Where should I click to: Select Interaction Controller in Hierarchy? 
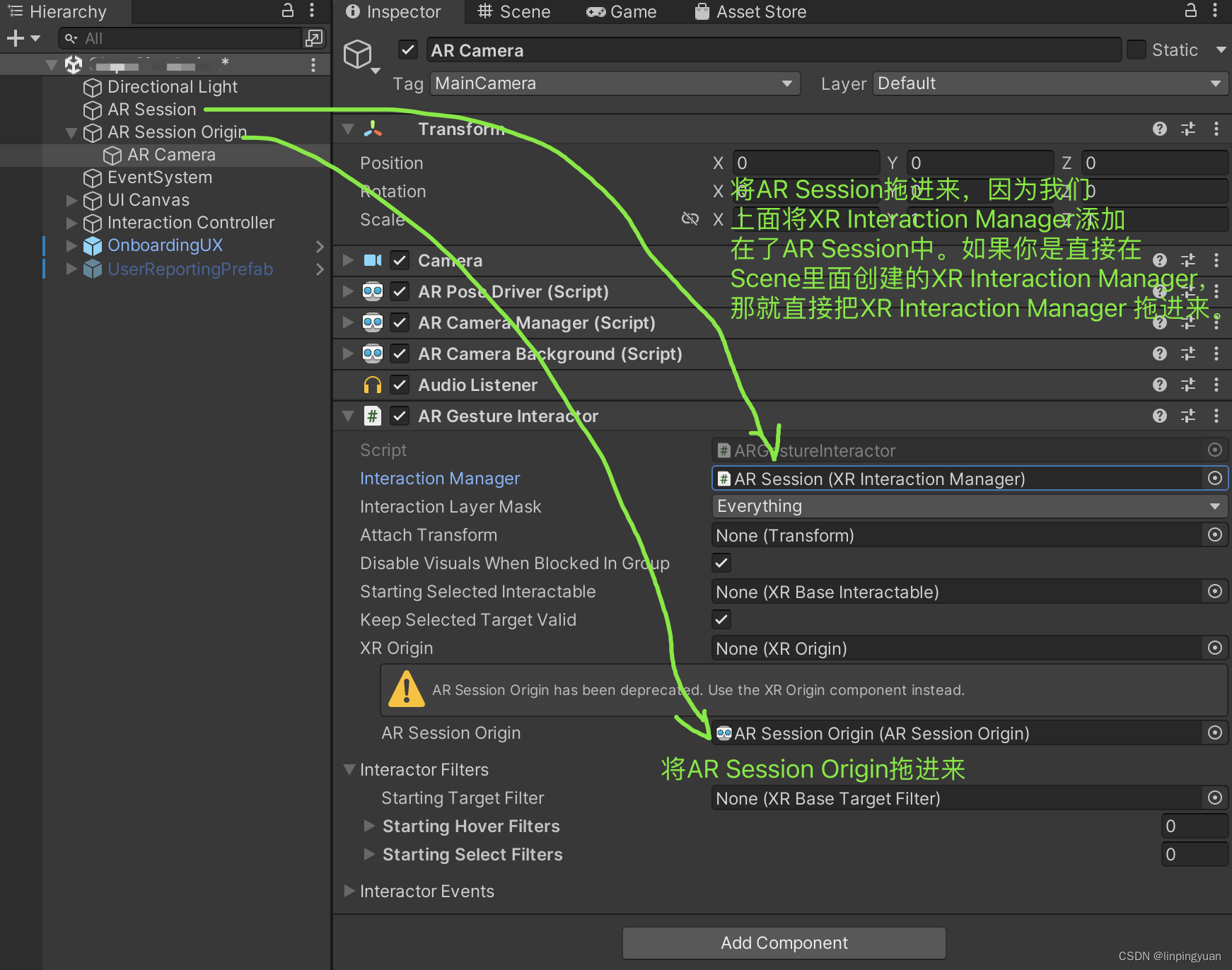[x=191, y=223]
